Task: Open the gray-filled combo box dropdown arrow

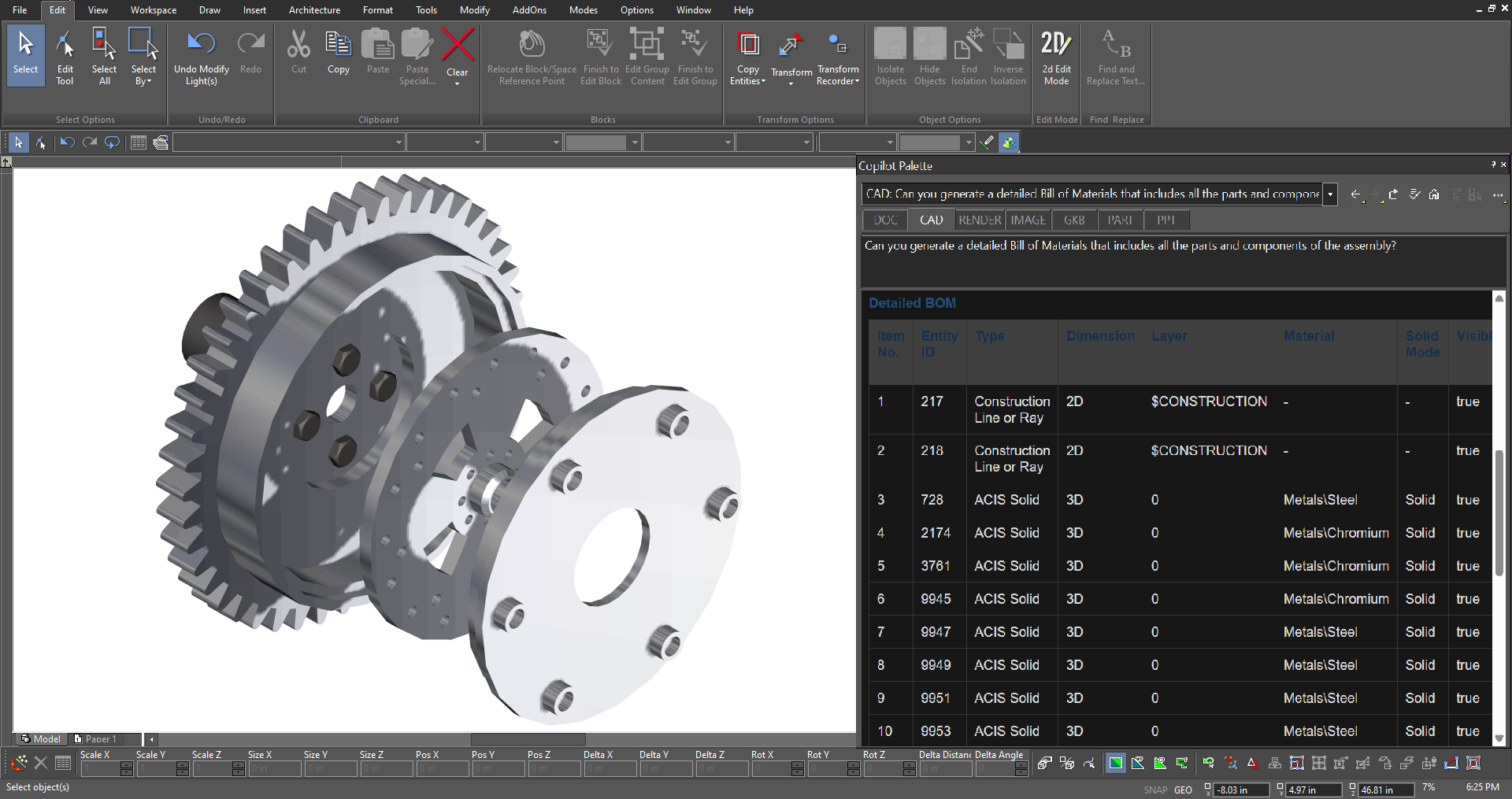Action: point(634,142)
